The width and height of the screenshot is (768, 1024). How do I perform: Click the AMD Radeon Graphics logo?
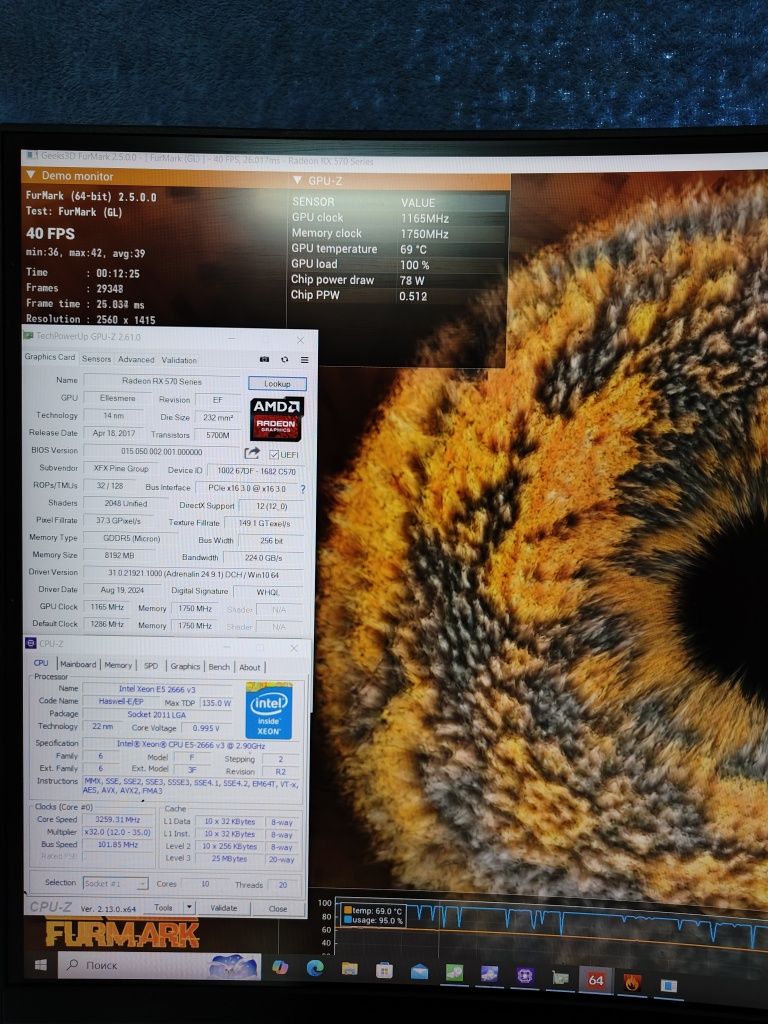coord(277,419)
